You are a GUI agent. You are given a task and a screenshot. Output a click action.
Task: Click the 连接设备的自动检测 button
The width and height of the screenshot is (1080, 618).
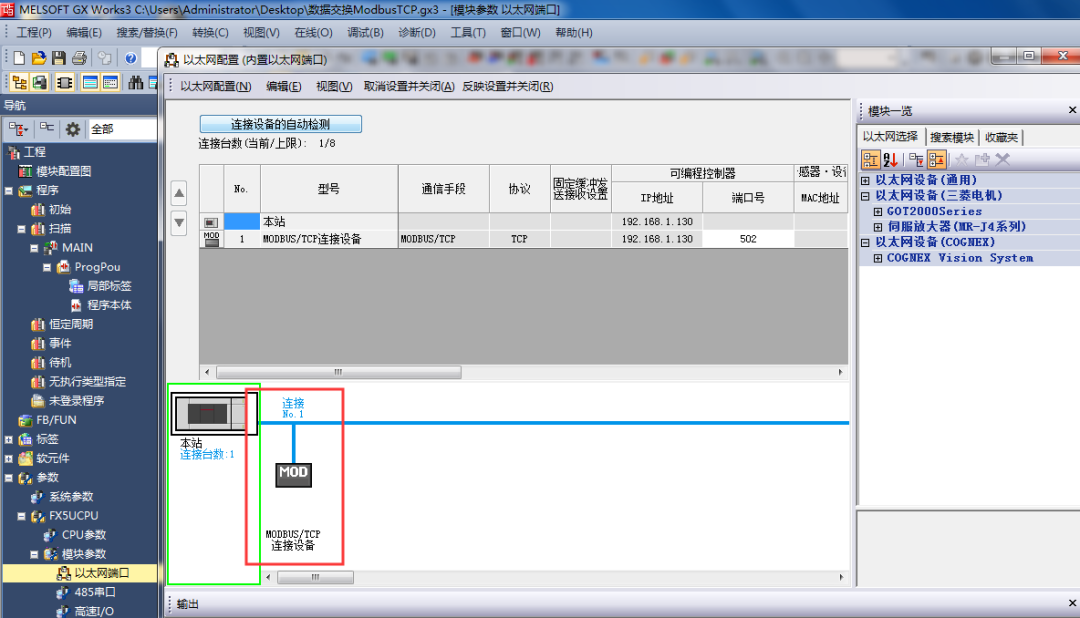pyautogui.click(x=280, y=125)
